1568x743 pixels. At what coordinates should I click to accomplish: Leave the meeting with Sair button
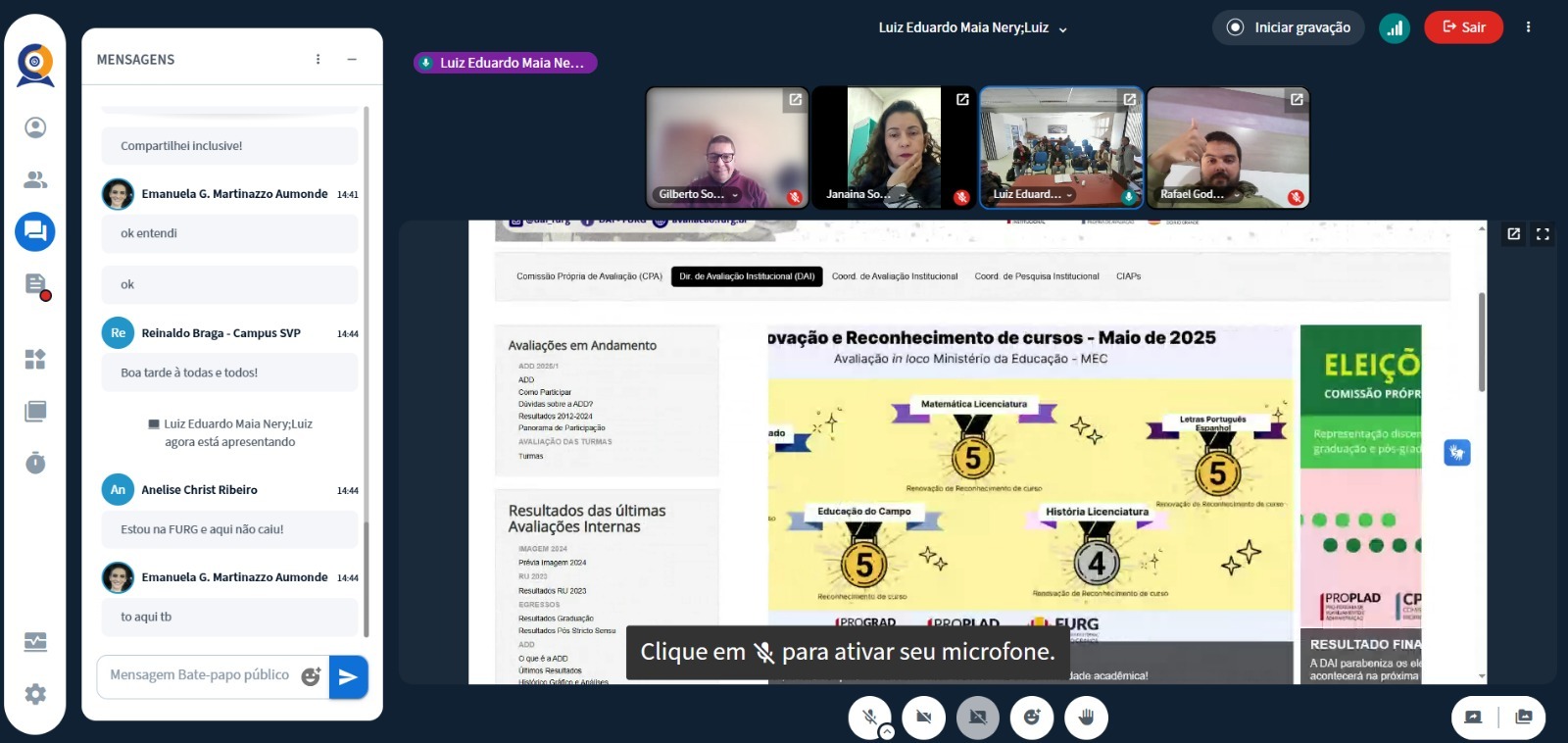point(1463,27)
